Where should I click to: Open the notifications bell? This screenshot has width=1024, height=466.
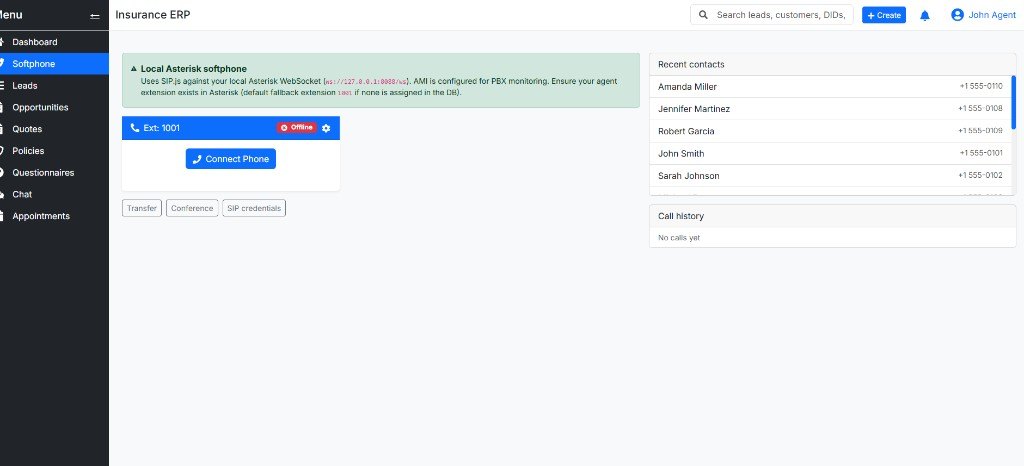click(925, 15)
